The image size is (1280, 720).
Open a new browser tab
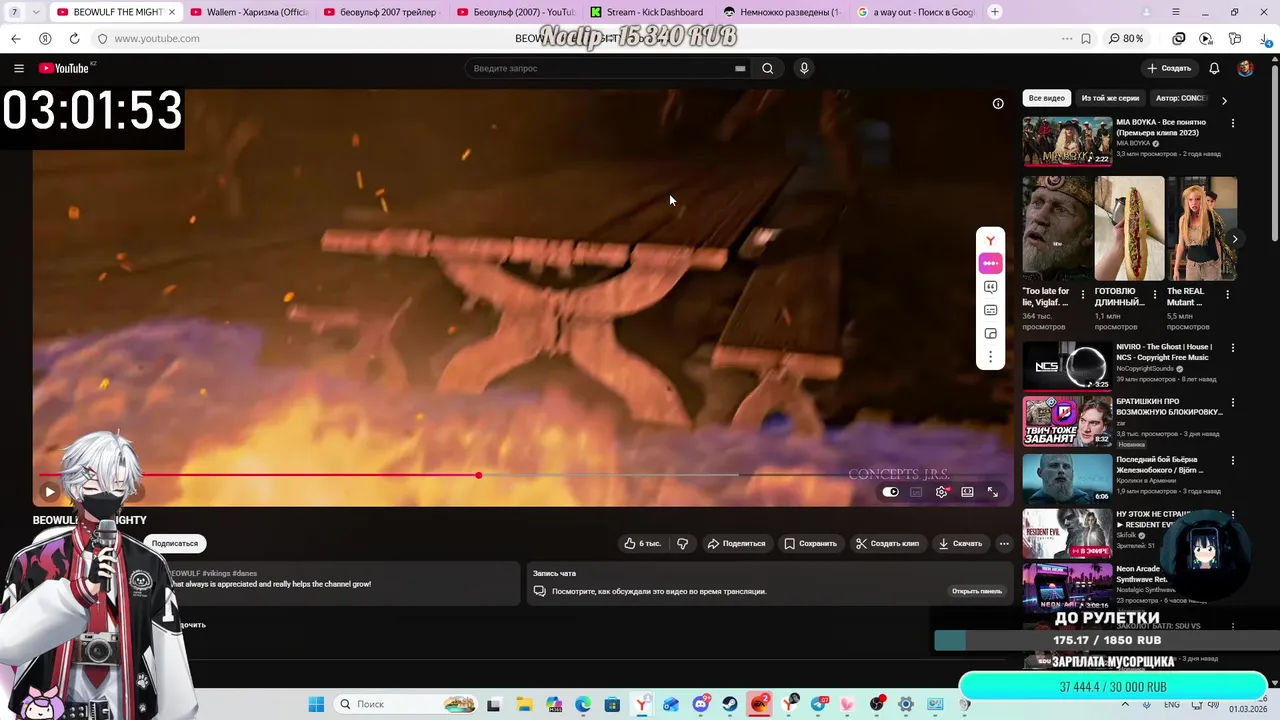[x=995, y=12]
